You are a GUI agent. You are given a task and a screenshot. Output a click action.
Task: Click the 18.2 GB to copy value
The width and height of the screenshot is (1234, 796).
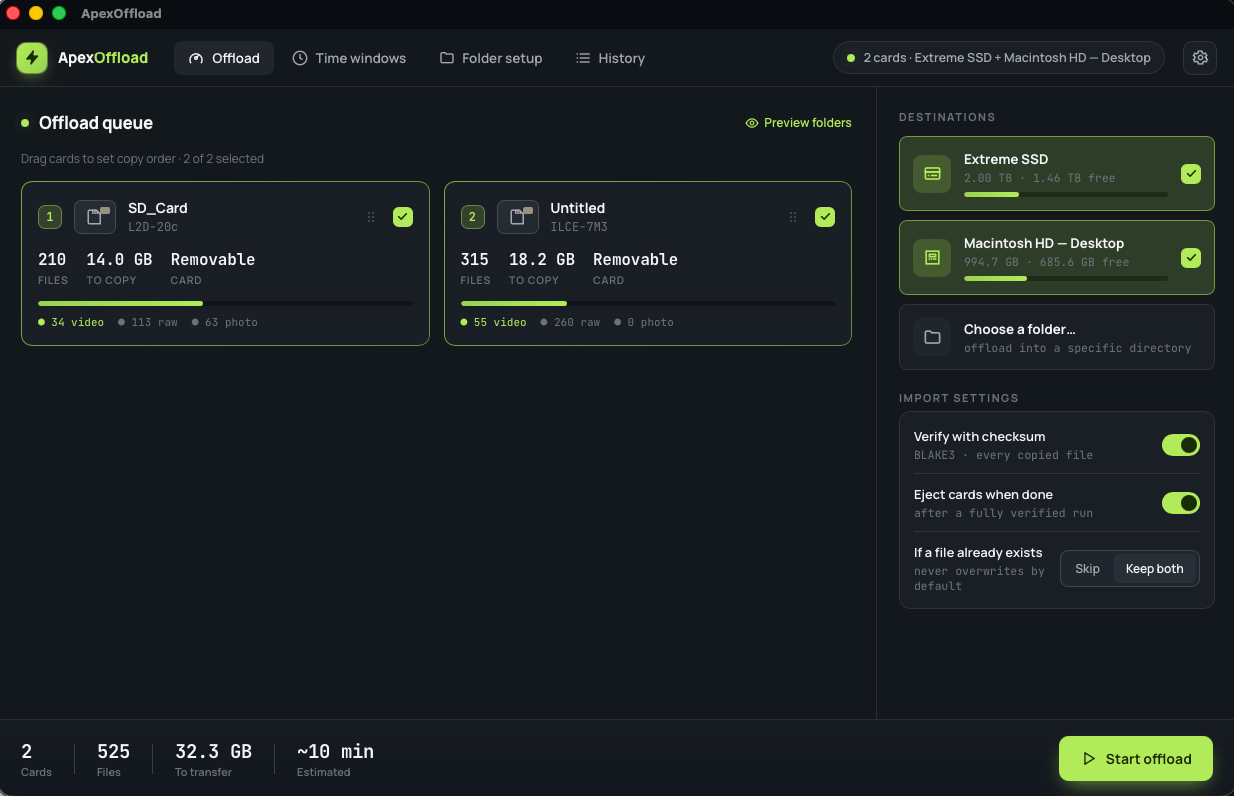pyautogui.click(x=542, y=259)
